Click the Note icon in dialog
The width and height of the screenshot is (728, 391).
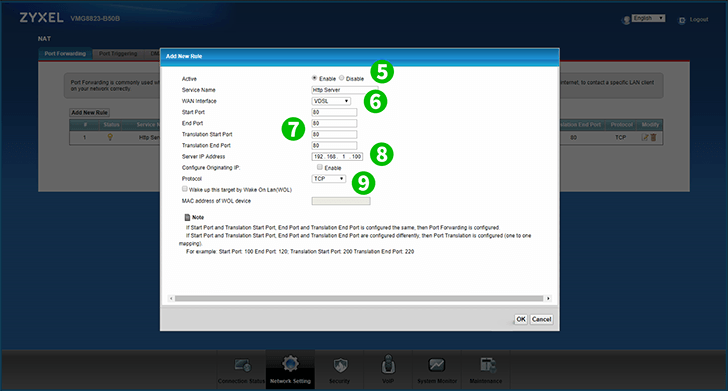tap(187, 217)
